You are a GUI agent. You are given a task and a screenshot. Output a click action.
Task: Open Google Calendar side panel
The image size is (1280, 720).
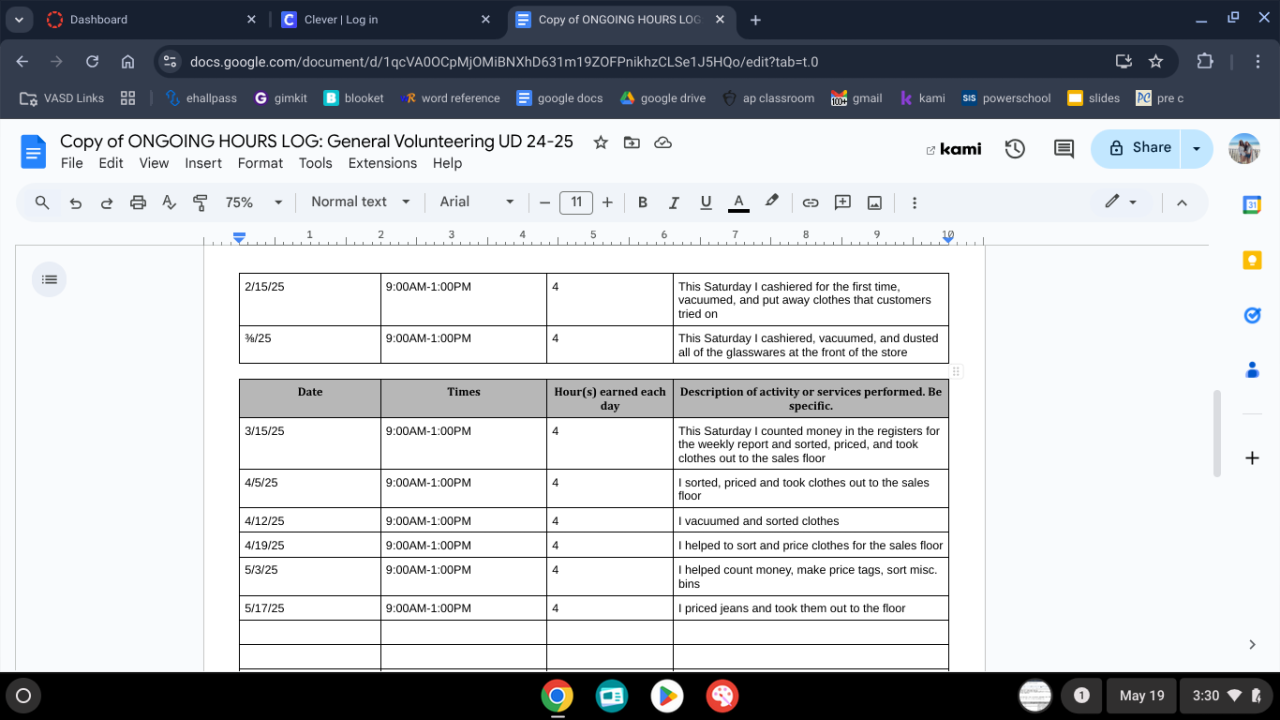pos(1251,204)
